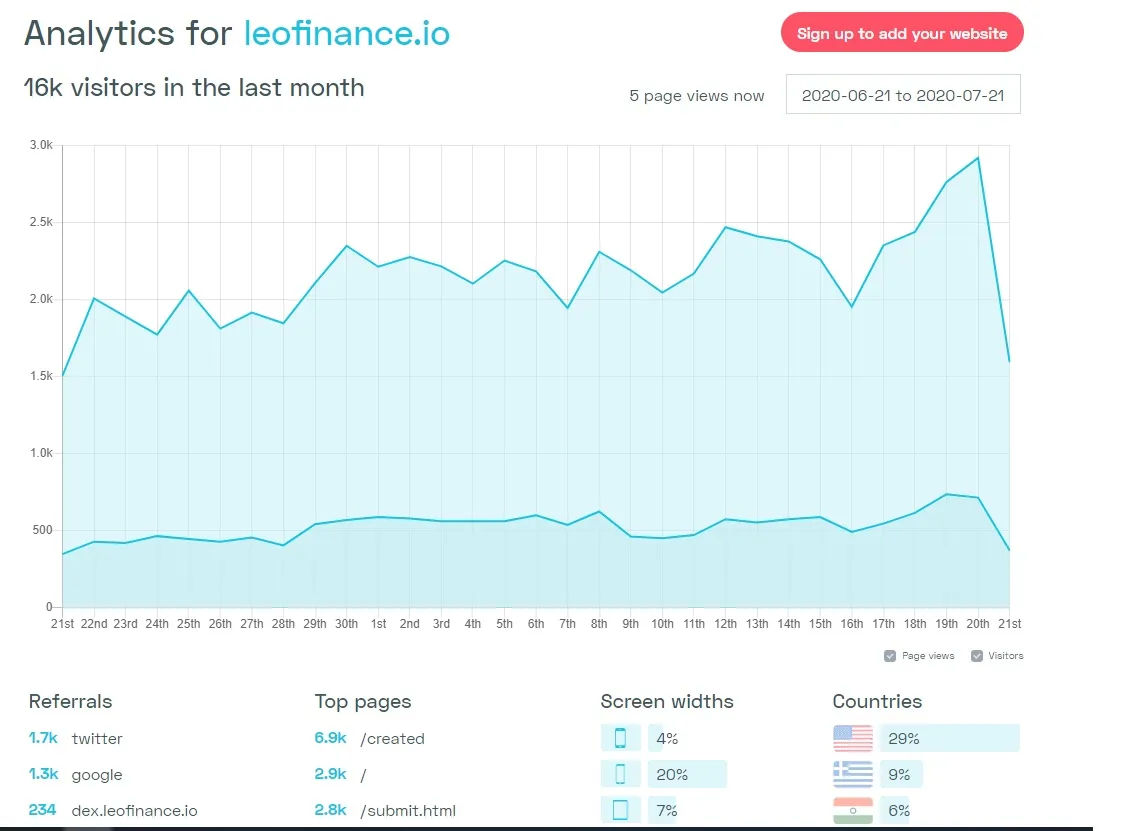Click the 1.3k google referral count
Screen dimensions: 1138x831
pyautogui.click(x=43, y=774)
